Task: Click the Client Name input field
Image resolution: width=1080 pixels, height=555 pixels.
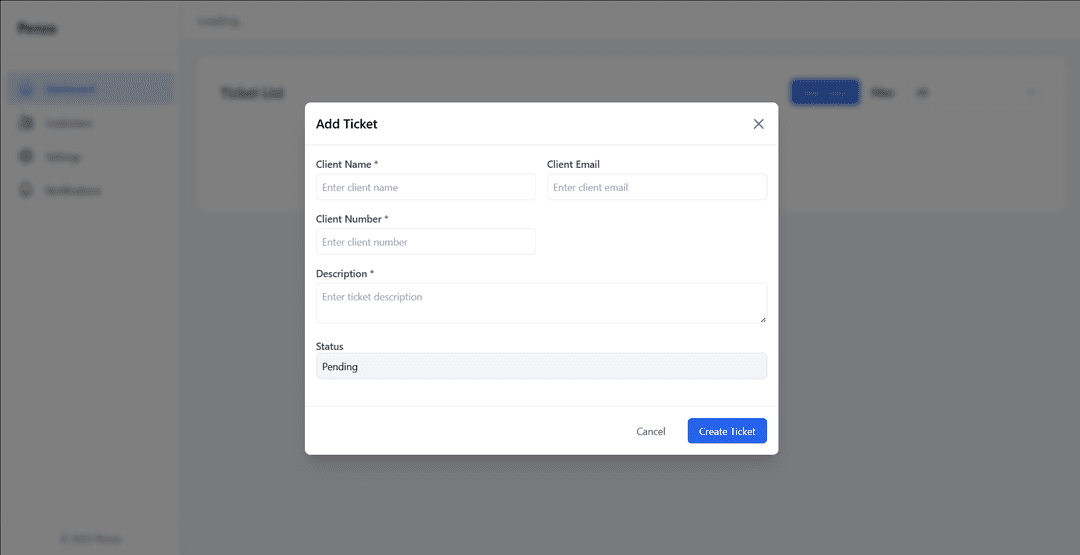Action: [x=425, y=187]
